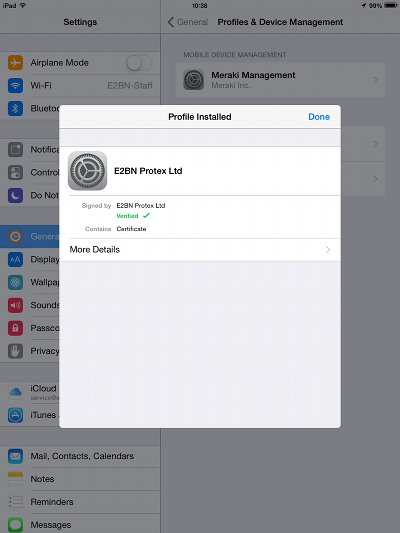Image resolution: width=400 pixels, height=533 pixels.
Task: Select the Notes icon
Action: pyautogui.click(x=15, y=479)
